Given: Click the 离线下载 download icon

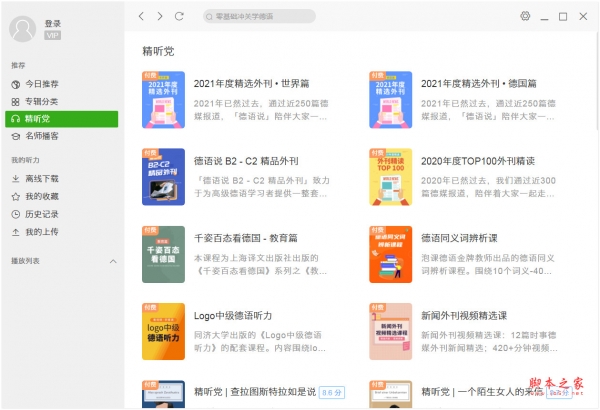Looking at the screenshot, I should tap(16, 178).
